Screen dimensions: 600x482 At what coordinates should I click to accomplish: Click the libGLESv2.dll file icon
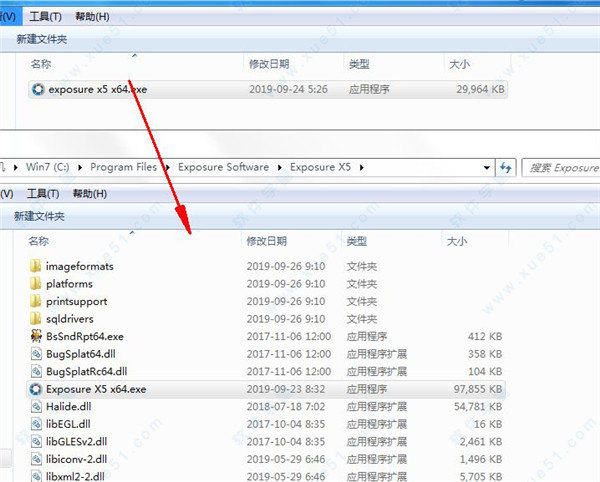[x=36, y=442]
